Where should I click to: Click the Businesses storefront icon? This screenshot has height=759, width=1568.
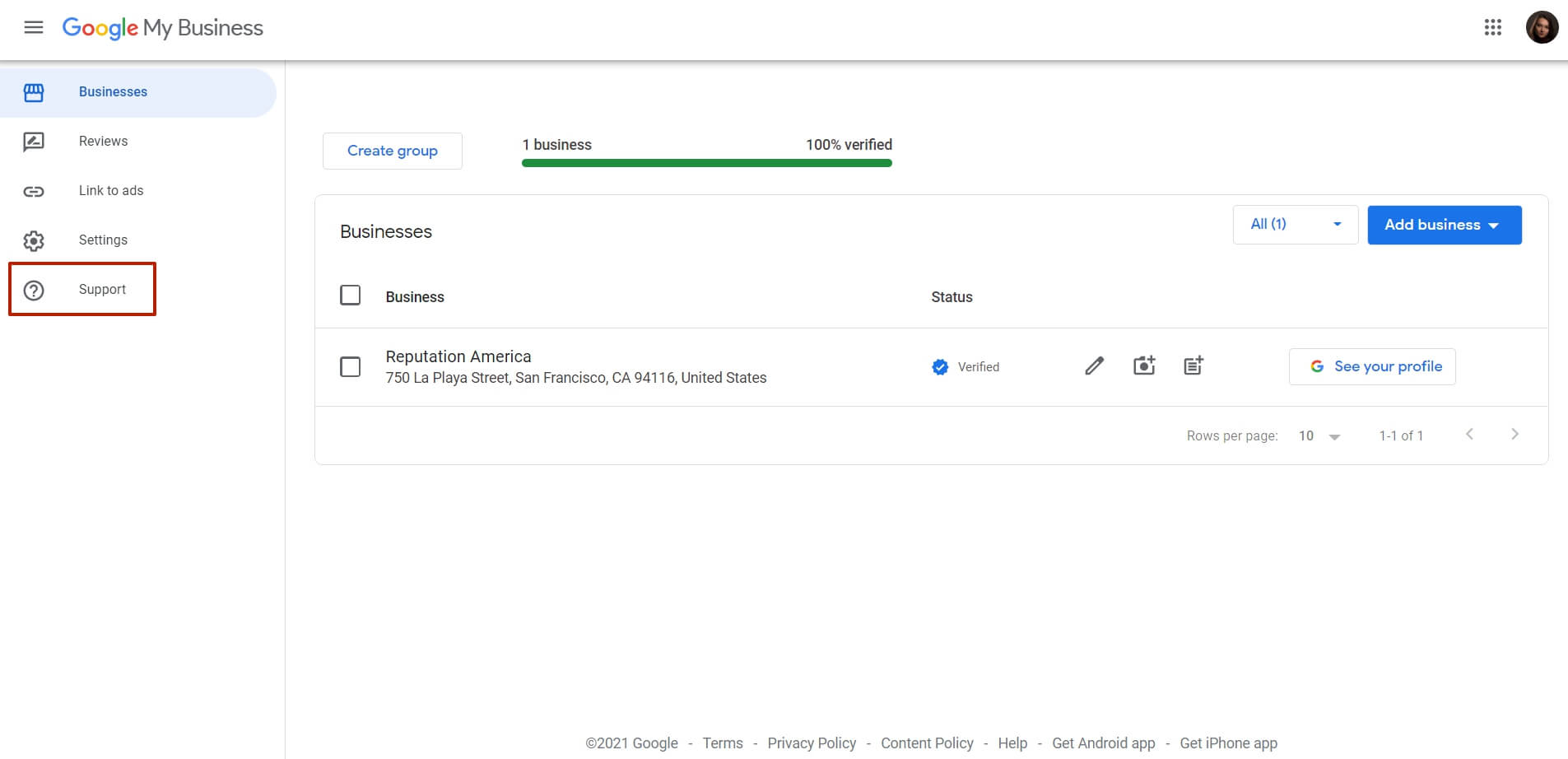click(34, 92)
